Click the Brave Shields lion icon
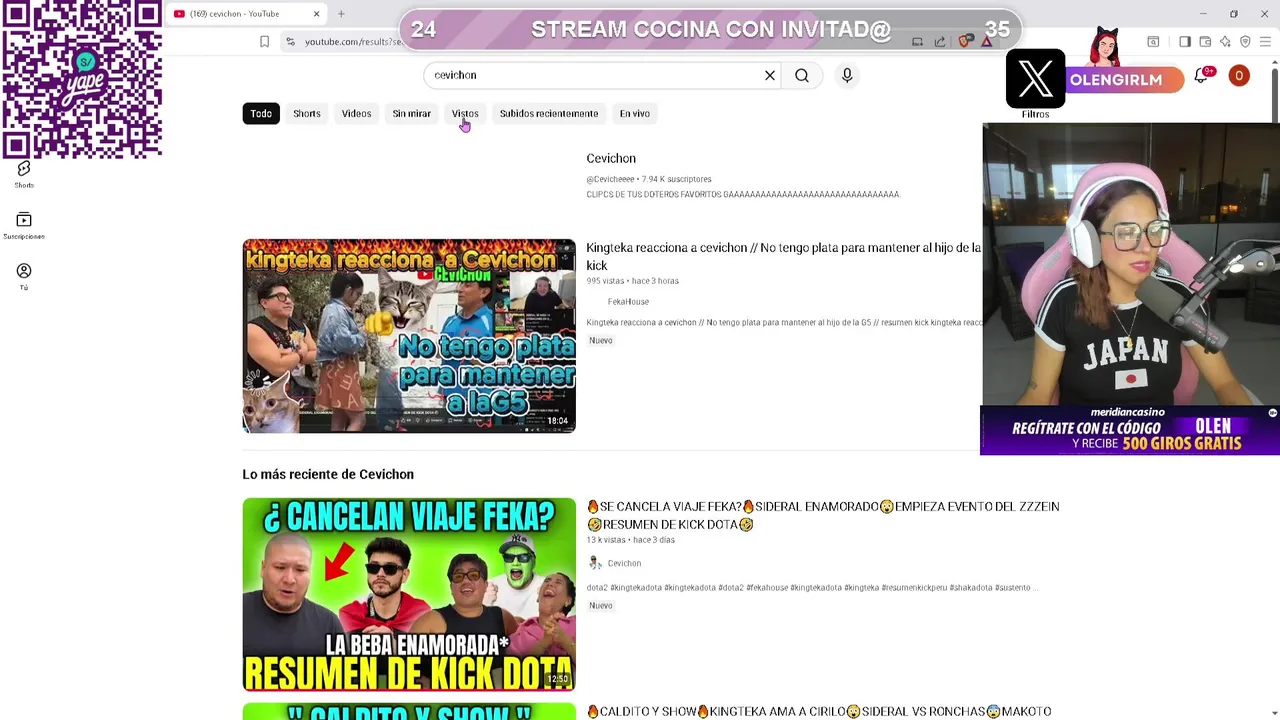1280x720 pixels. [x=965, y=41]
